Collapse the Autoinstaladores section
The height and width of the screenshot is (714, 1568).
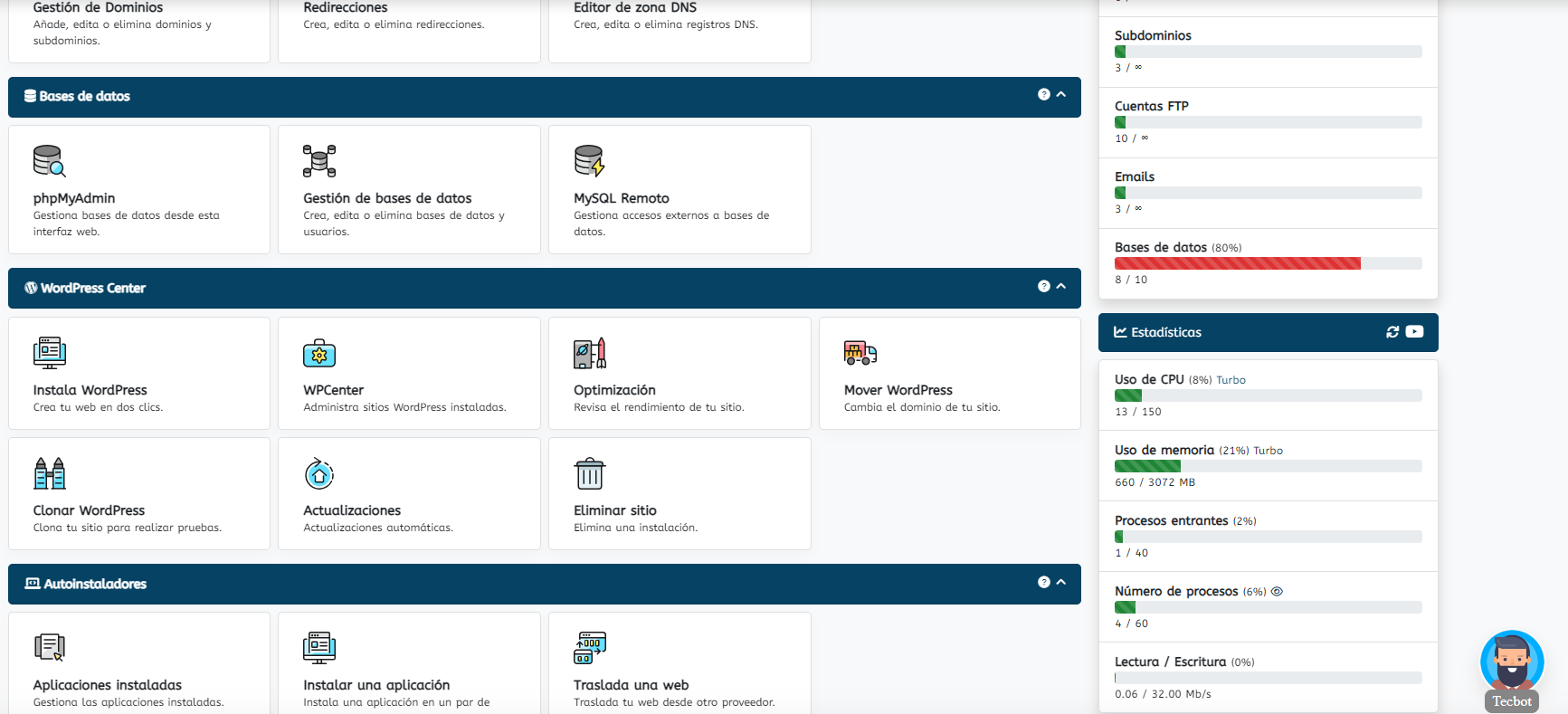(x=1061, y=582)
